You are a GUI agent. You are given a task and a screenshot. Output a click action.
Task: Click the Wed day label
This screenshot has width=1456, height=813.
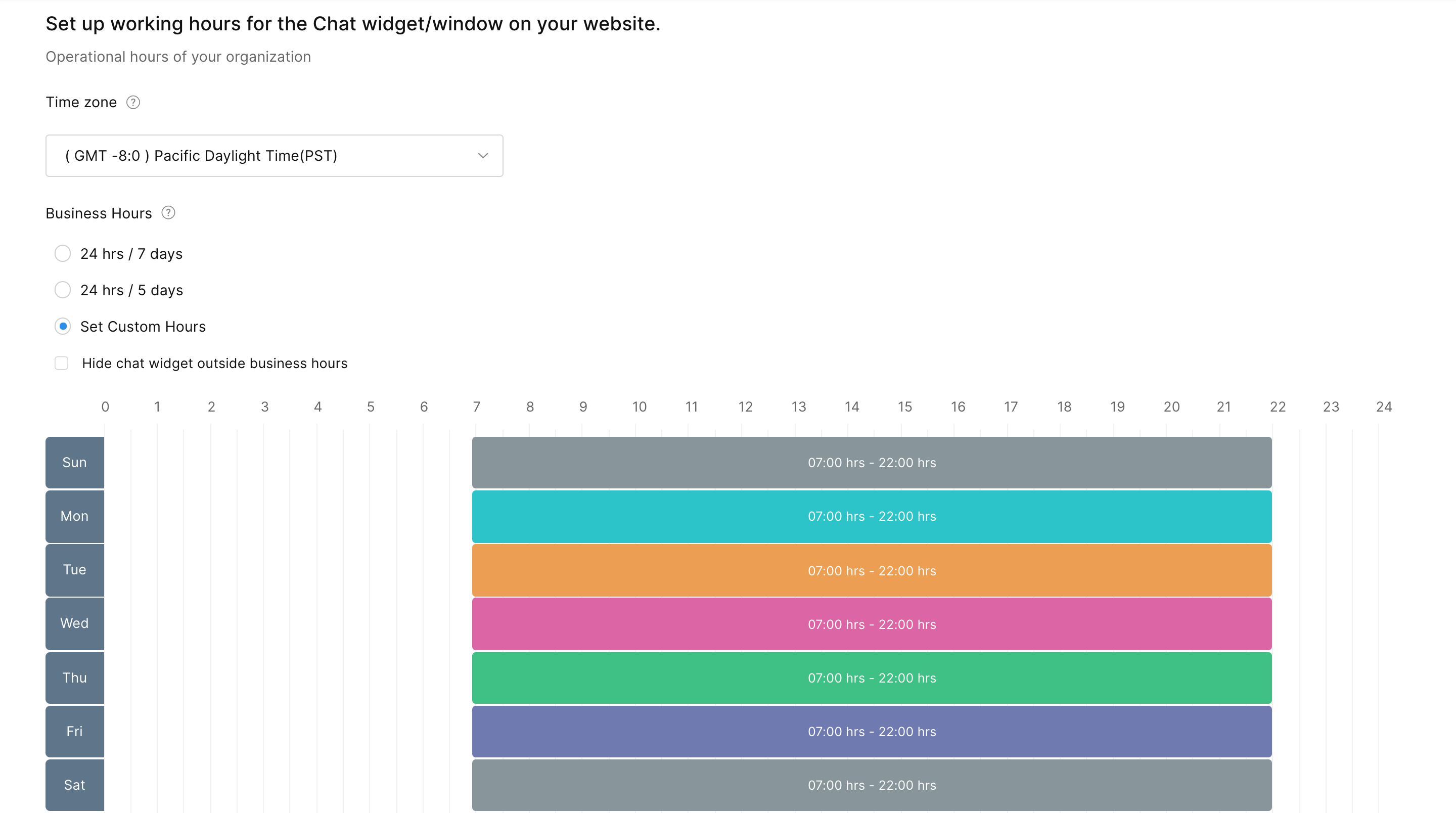click(x=75, y=623)
